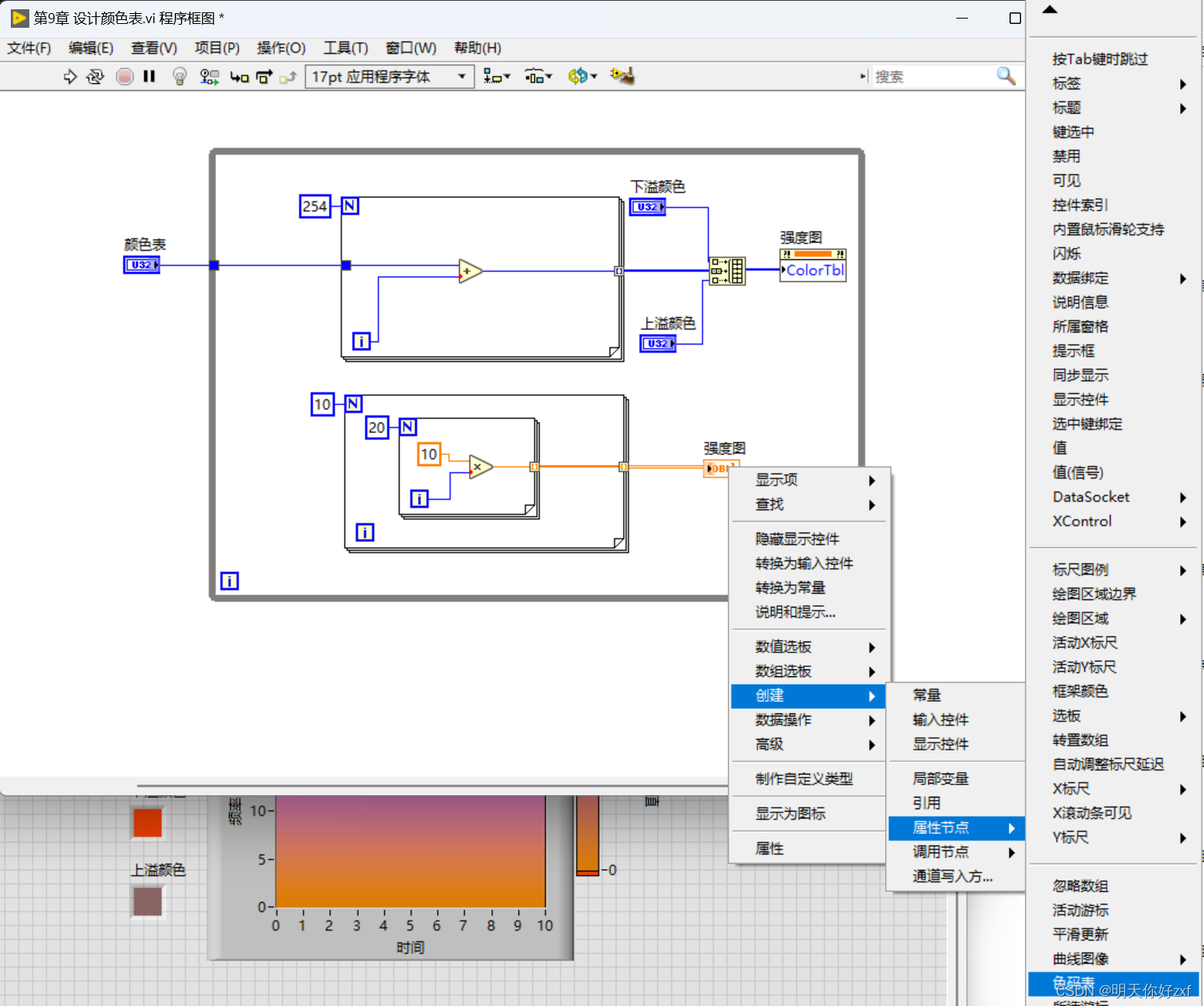Open the Align Objects dropdown

496,76
